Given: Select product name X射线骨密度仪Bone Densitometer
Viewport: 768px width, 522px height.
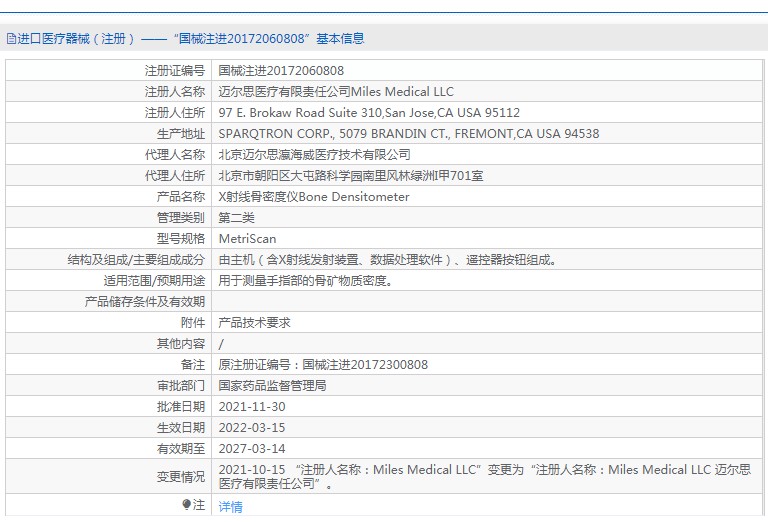Looking at the screenshot, I should (x=314, y=197).
